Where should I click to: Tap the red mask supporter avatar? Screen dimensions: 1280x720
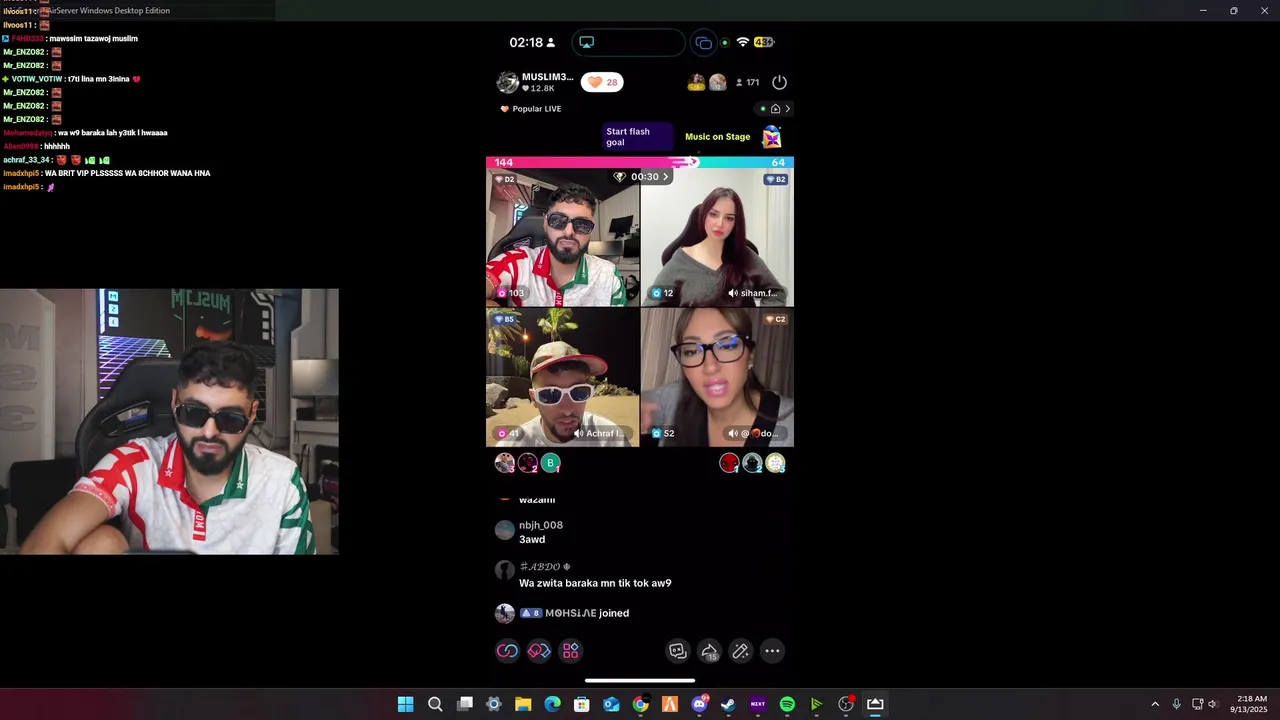pyautogui.click(x=729, y=462)
